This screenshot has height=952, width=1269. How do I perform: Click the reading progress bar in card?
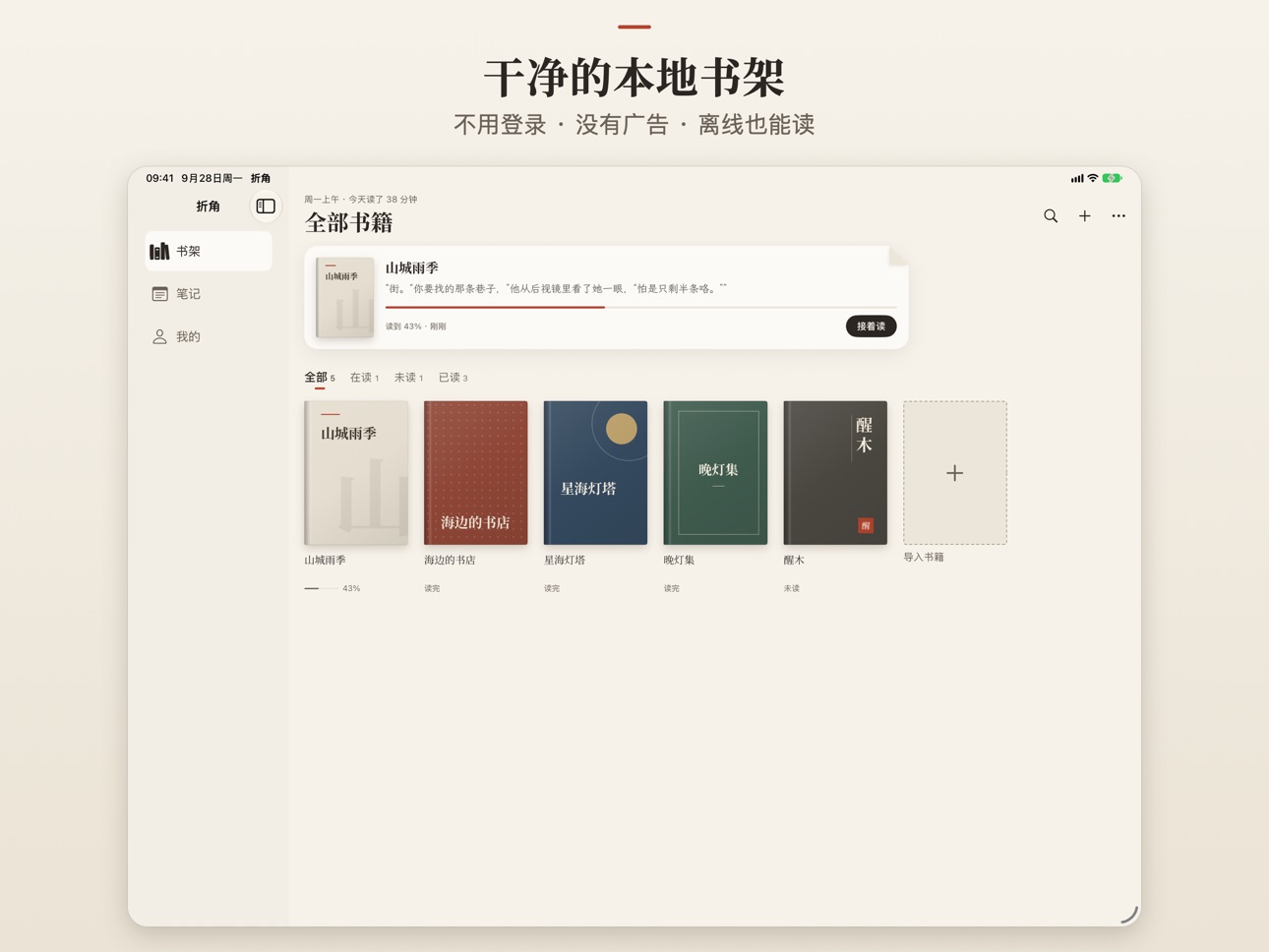[x=640, y=308]
